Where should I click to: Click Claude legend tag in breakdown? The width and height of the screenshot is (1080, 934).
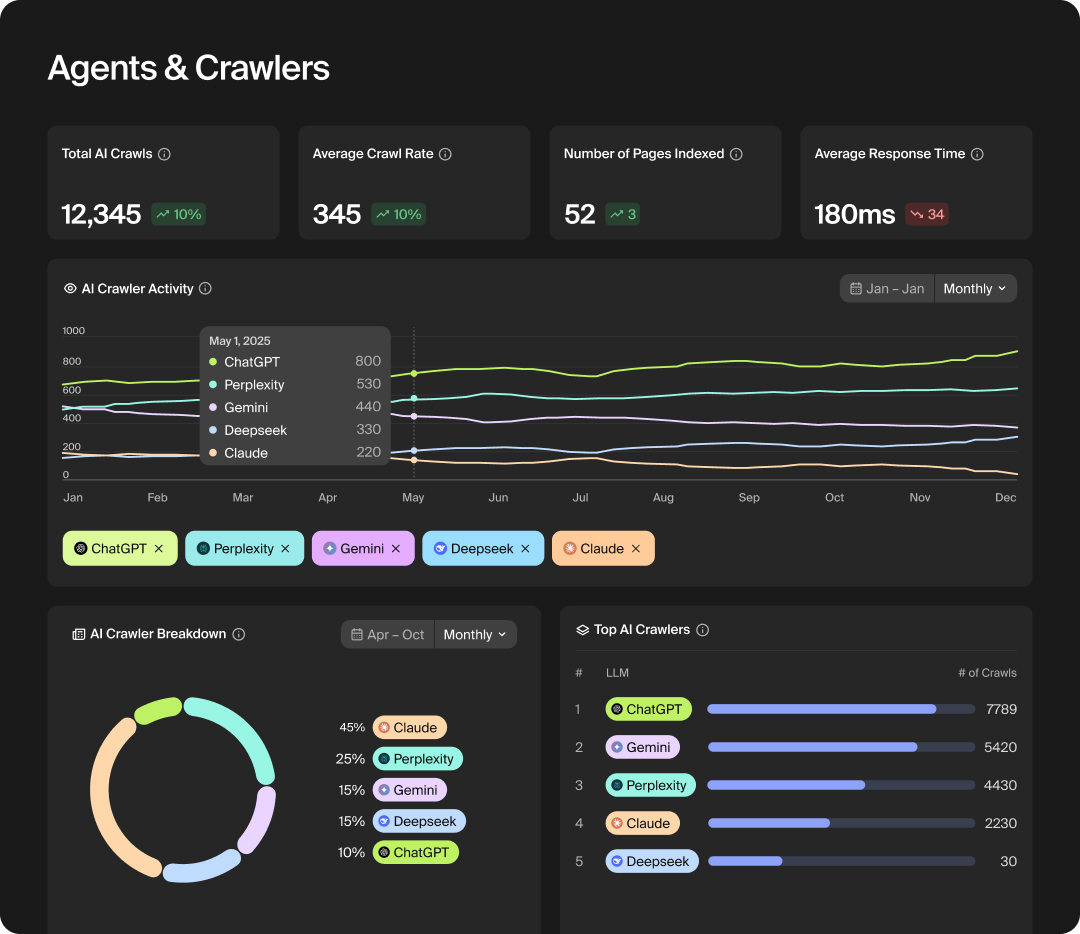click(x=410, y=727)
